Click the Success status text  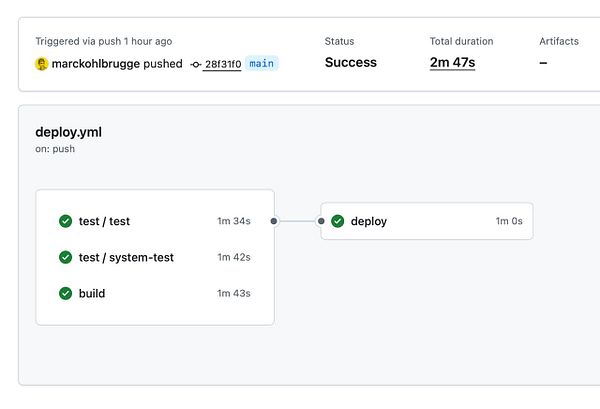pos(350,63)
